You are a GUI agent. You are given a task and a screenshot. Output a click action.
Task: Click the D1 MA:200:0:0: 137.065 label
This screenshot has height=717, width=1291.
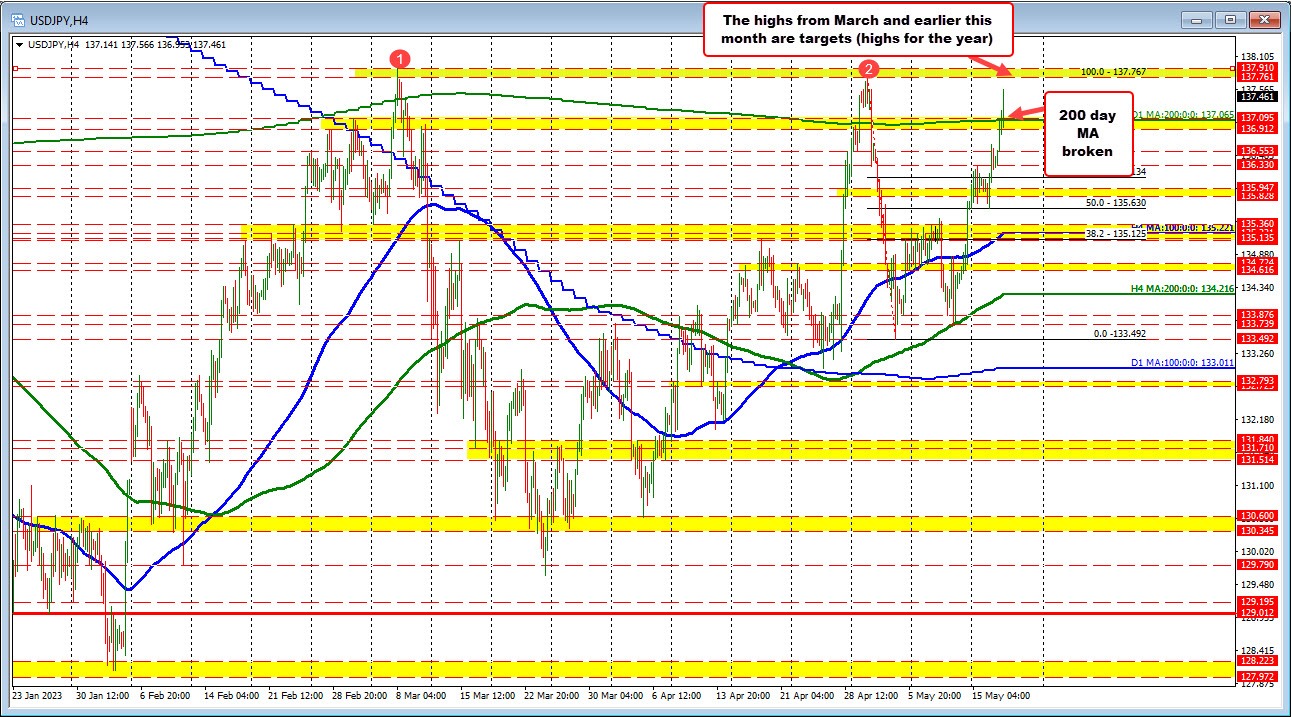tap(1182, 115)
